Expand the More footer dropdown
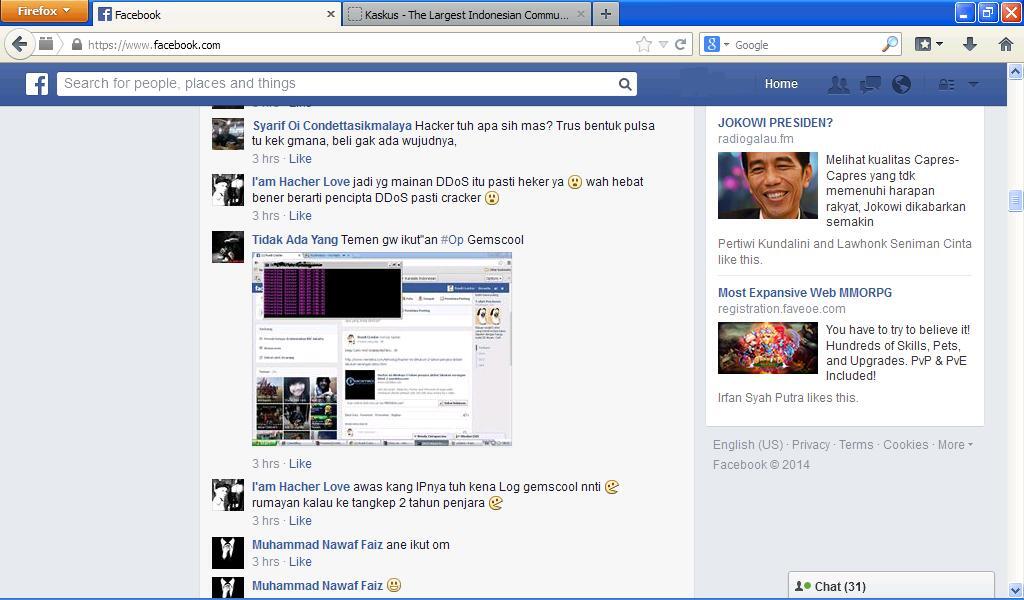The width and height of the screenshot is (1024, 600). click(x=955, y=445)
